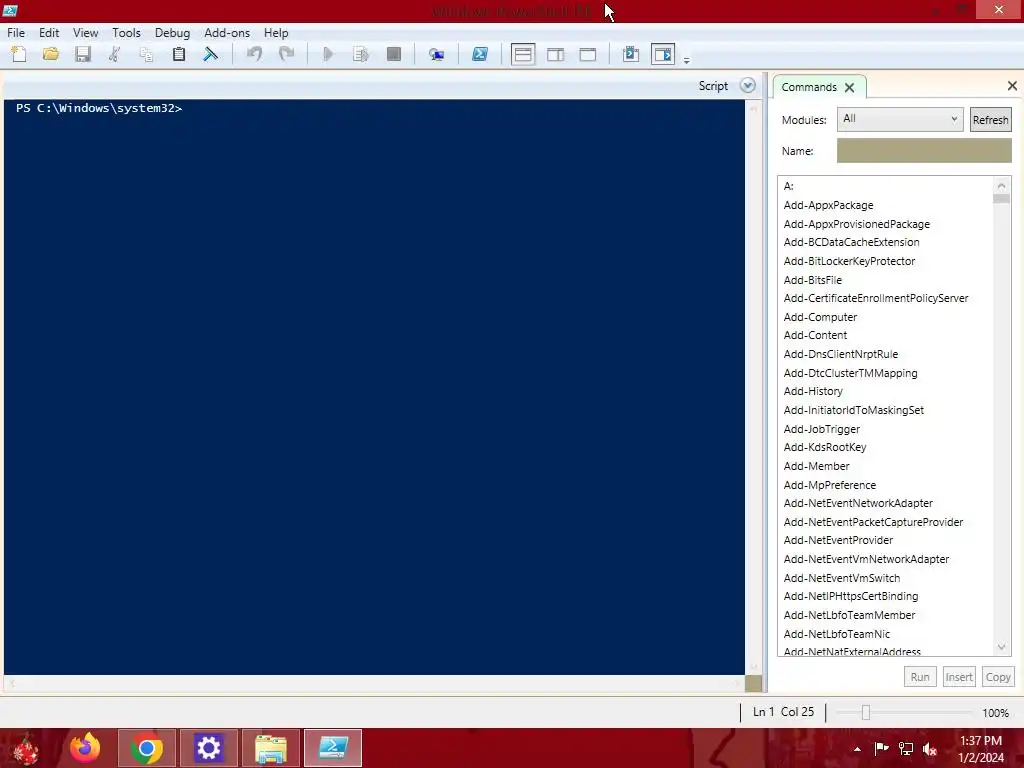1024x768 pixels.
Task: Show script pane on right icon
Action: (x=556, y=54)
